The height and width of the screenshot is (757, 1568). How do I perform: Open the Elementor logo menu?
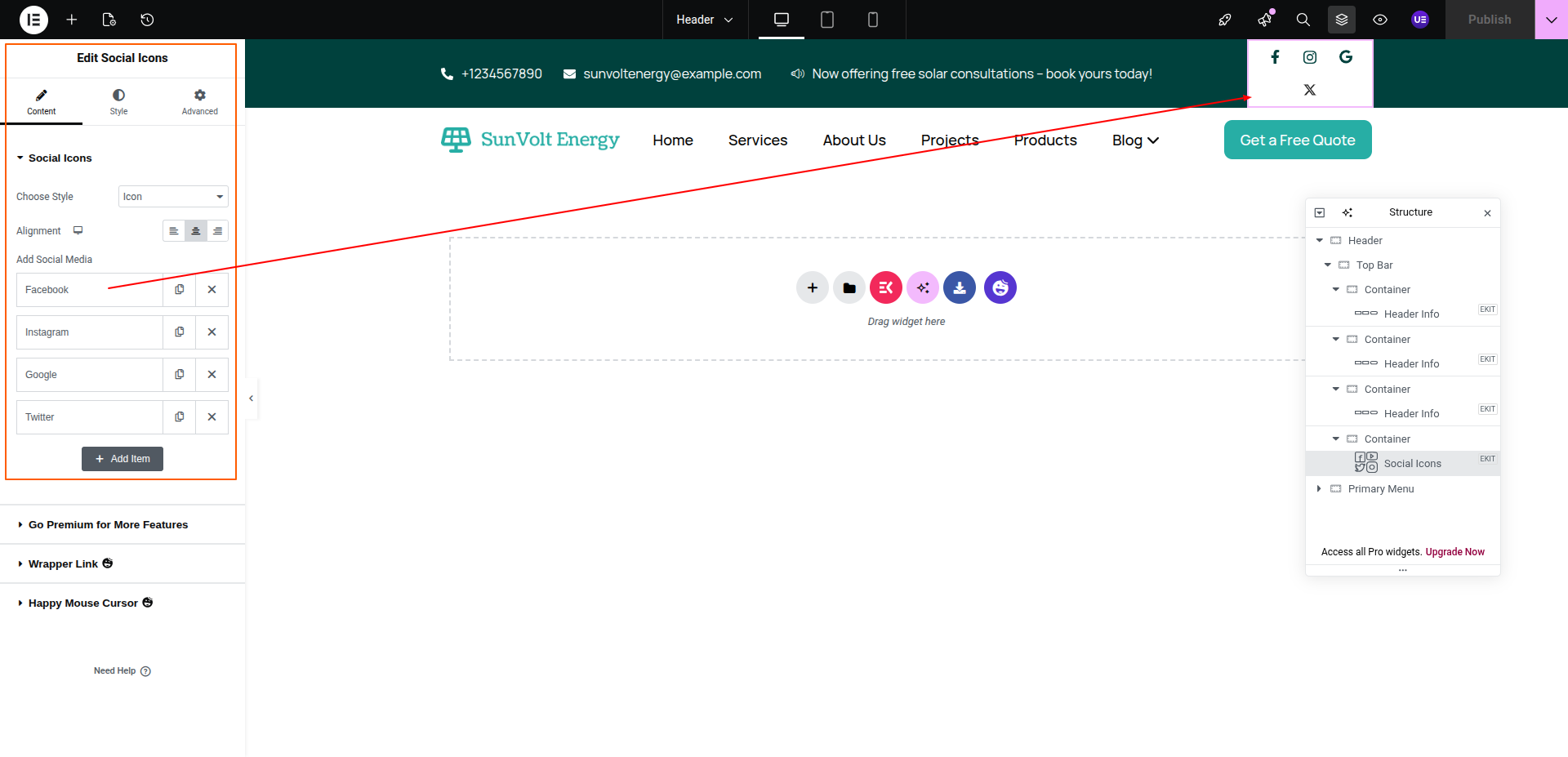33,20
